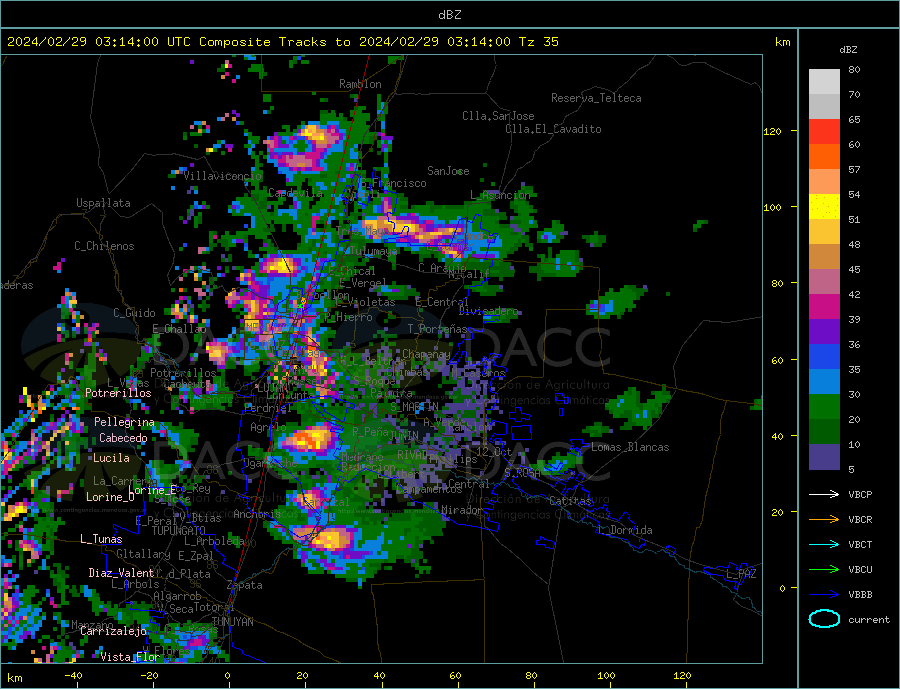Image resolution: width=900 pixels, height=689 pixels.
Task: Click the Vista_Flor place label
Action: pyautogui.click(x=130, y=657)
